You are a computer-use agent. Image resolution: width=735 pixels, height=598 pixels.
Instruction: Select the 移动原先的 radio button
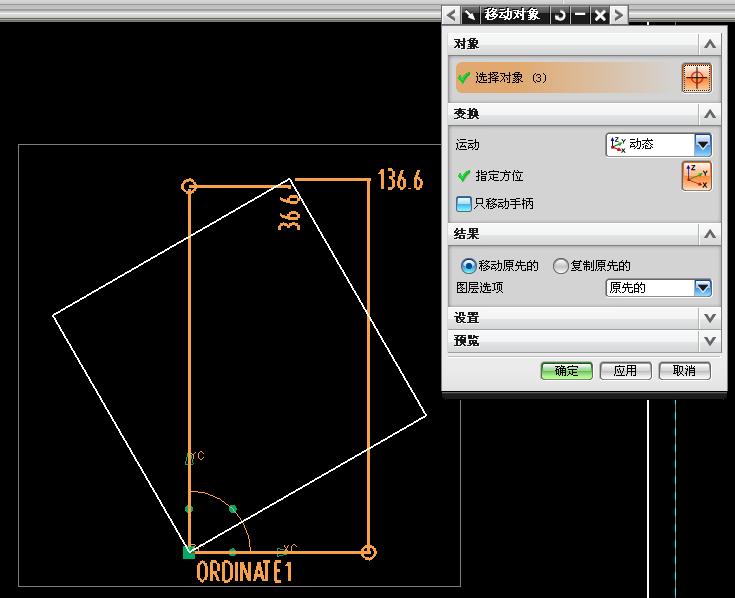[x=468, y=266]
